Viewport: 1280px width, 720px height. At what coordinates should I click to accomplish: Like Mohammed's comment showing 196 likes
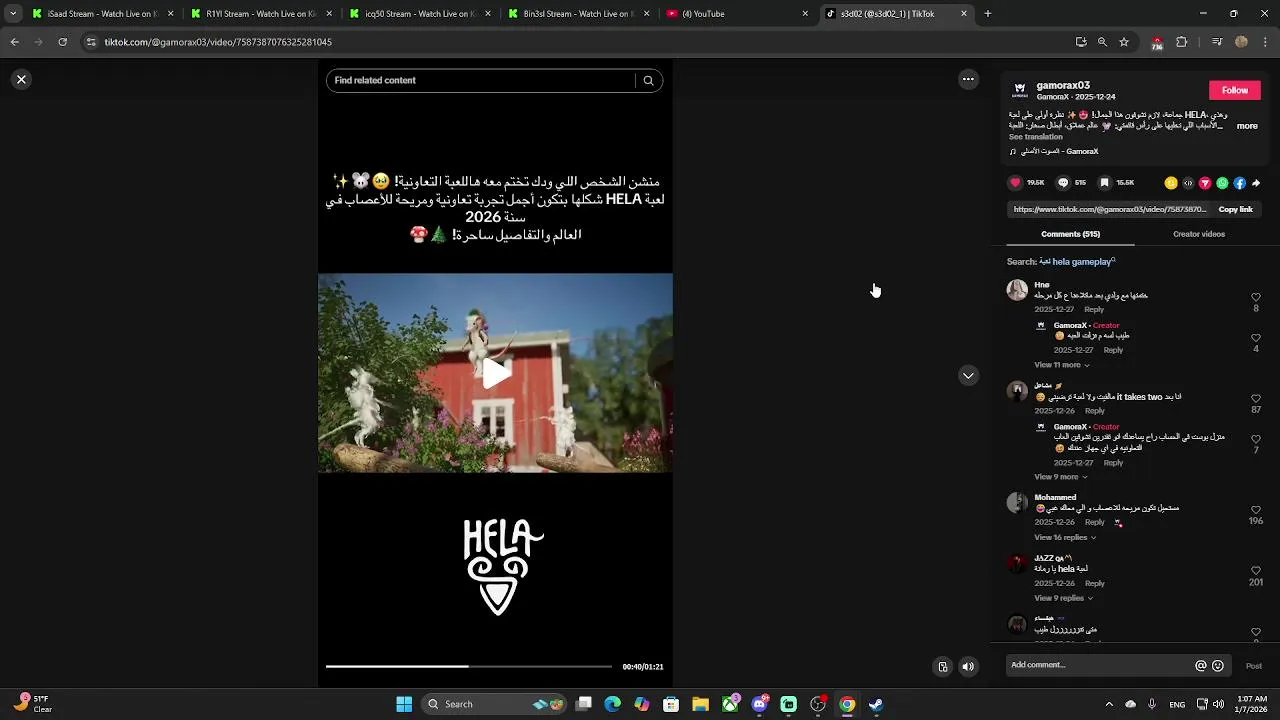click(1256, 510)
